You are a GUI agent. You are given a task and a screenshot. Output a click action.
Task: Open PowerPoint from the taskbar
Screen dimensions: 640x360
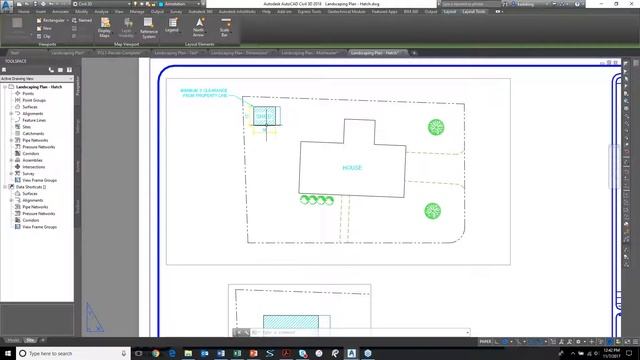tap(253, 353)
